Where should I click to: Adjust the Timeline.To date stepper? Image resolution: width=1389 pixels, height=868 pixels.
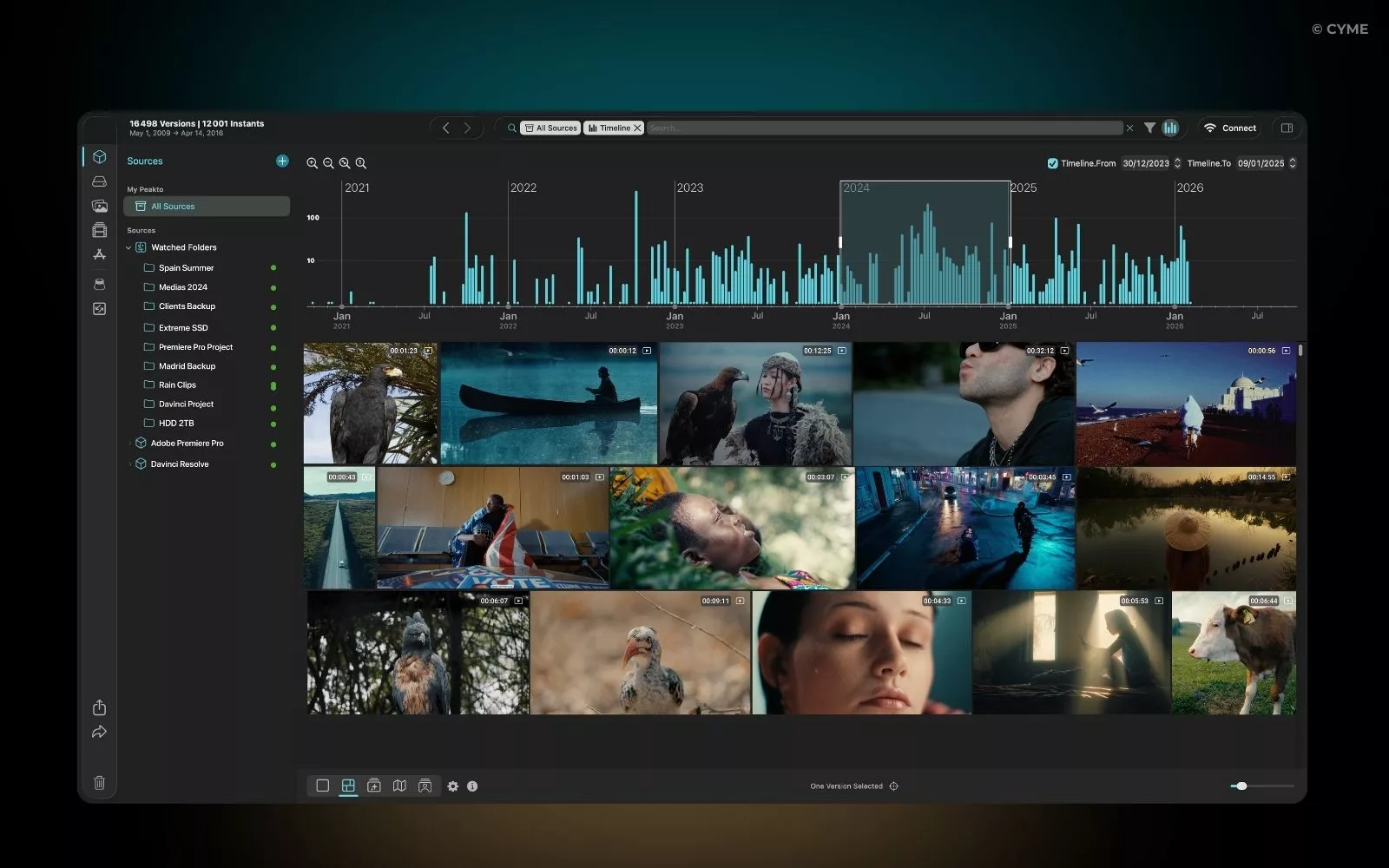pyautogui.click(x=1292, y=163)
